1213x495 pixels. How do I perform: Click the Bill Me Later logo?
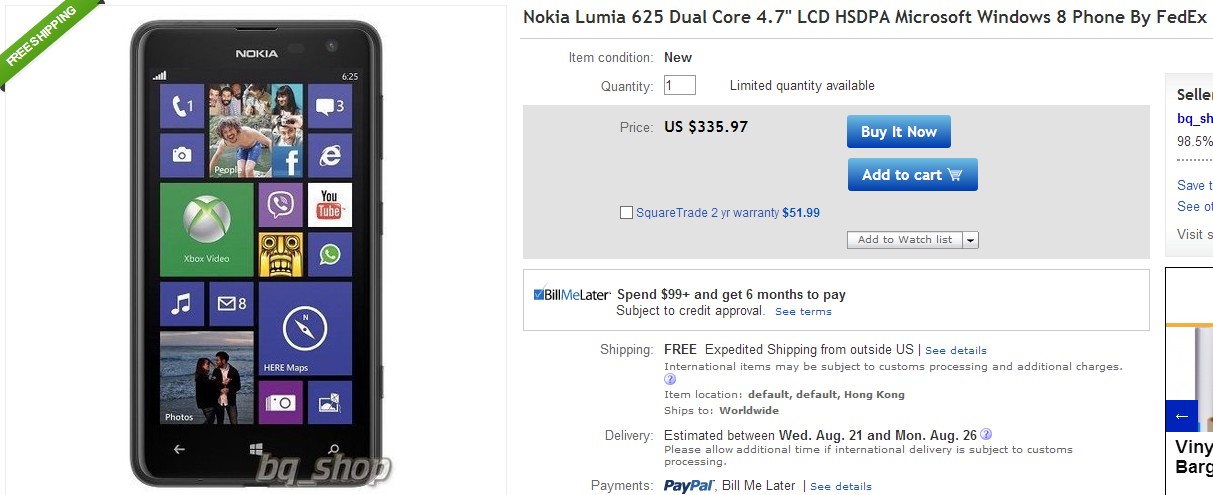tap(572, 295)
